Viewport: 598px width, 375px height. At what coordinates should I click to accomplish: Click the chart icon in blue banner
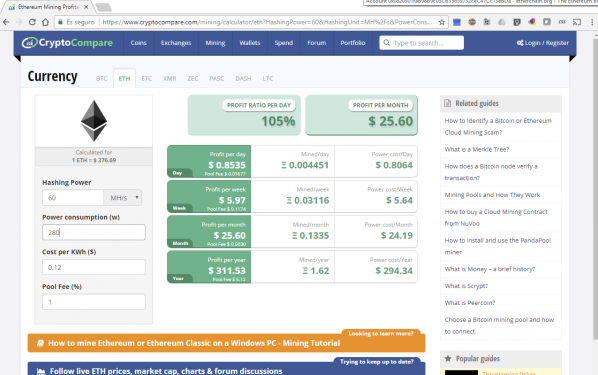pyautogui.click(x=41, y=371)
